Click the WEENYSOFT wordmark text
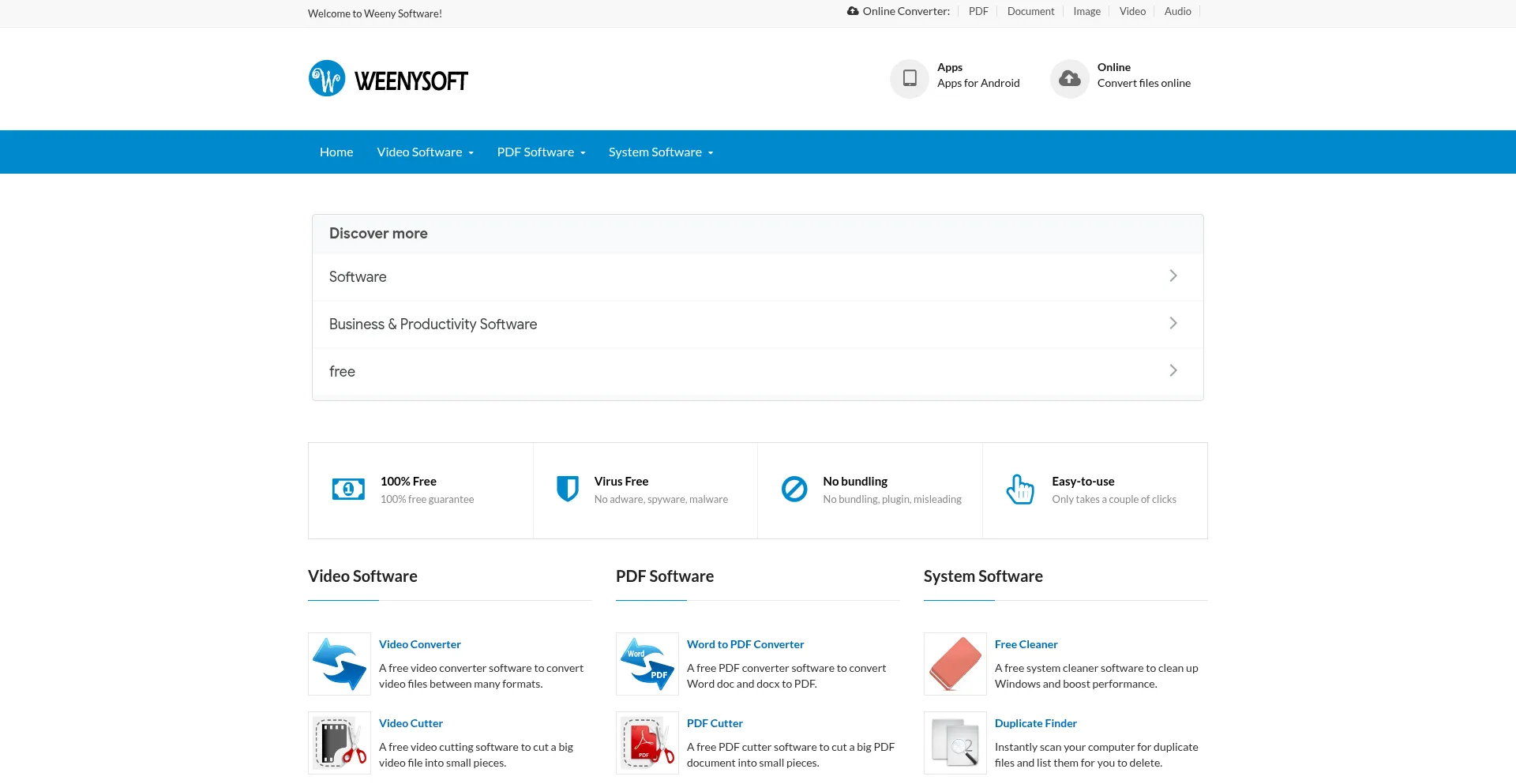Image resolution: width=1516 pixels, height=784 pixels. pyautogui.click(x=411, y=81)
